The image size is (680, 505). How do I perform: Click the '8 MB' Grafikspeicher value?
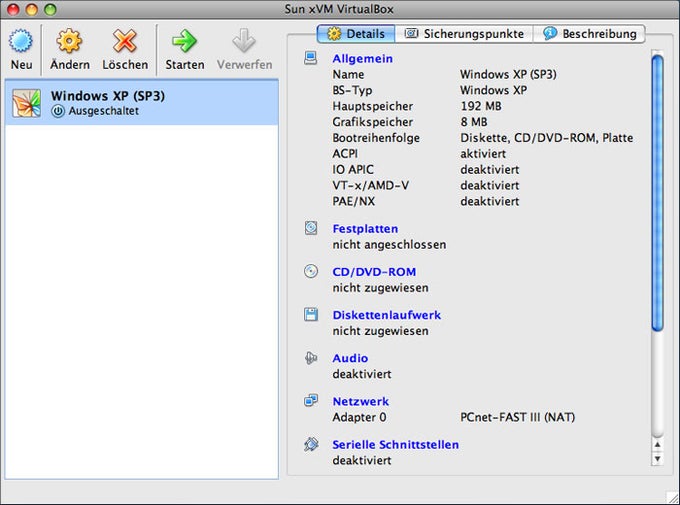[x=474, y=122]
